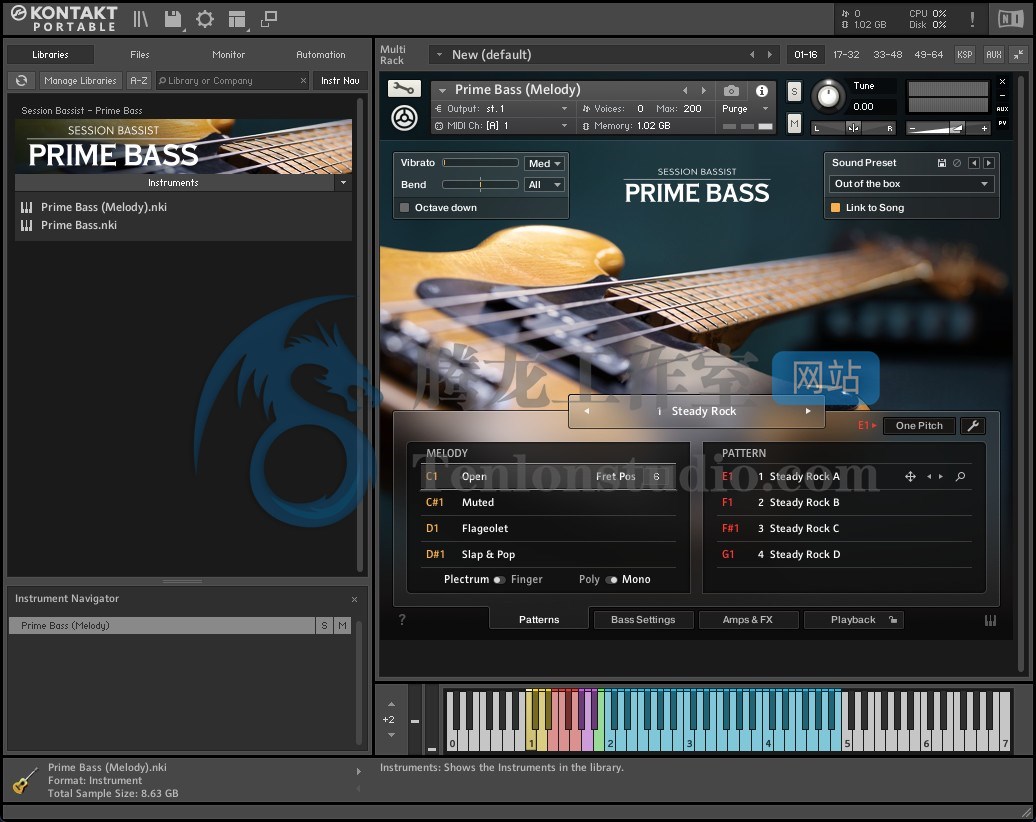Close the Instrument Navigator panel
Image resolution: width=1036 pixels, height=822 pixels.
coord(354,599)
